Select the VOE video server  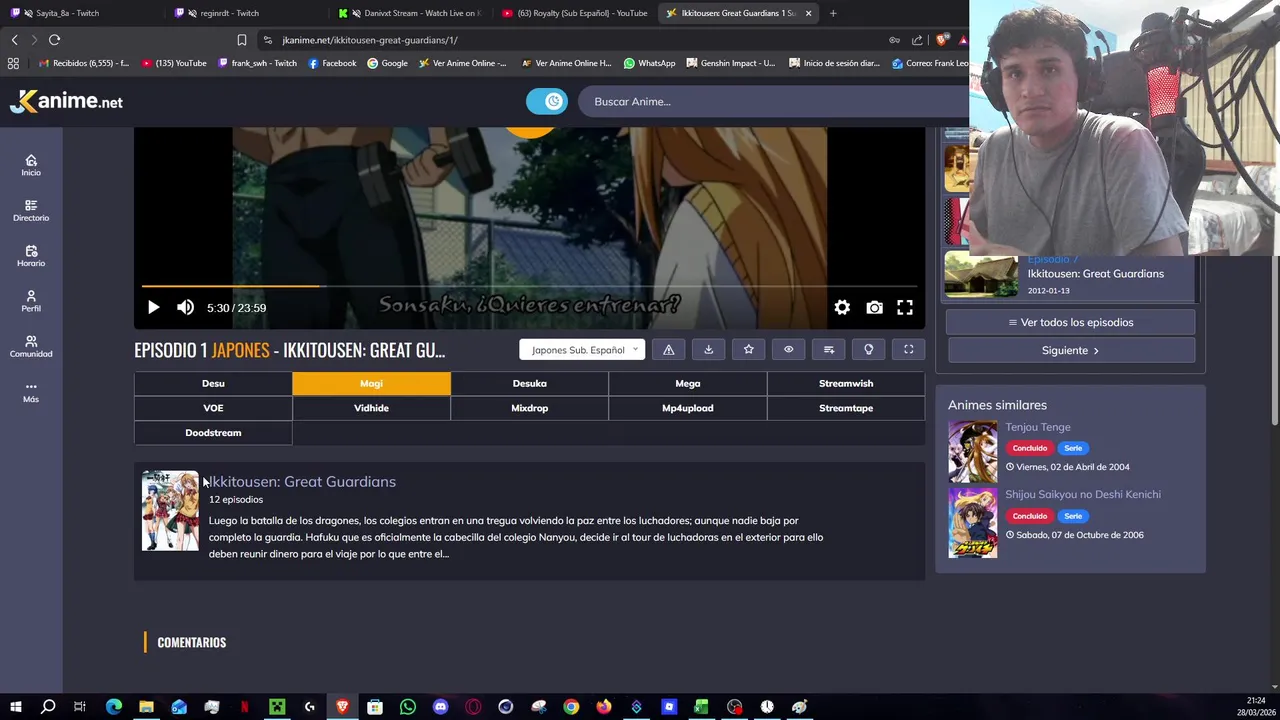point(213,408)
